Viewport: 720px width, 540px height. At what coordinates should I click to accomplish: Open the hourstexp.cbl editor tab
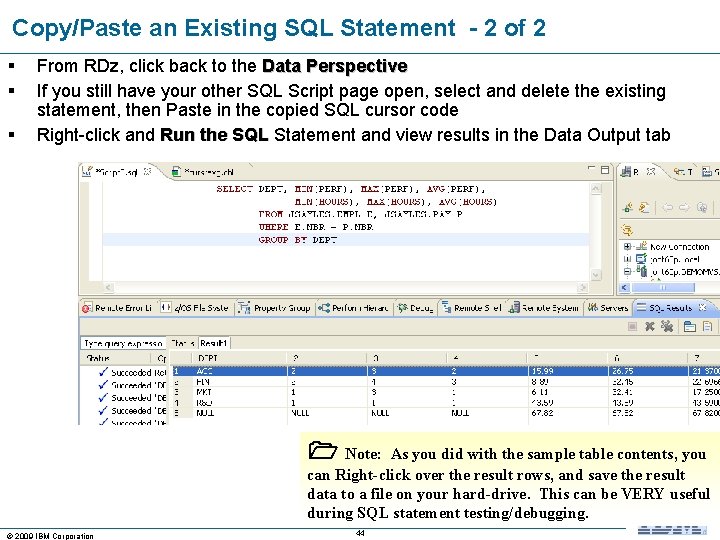click(202, 172)
